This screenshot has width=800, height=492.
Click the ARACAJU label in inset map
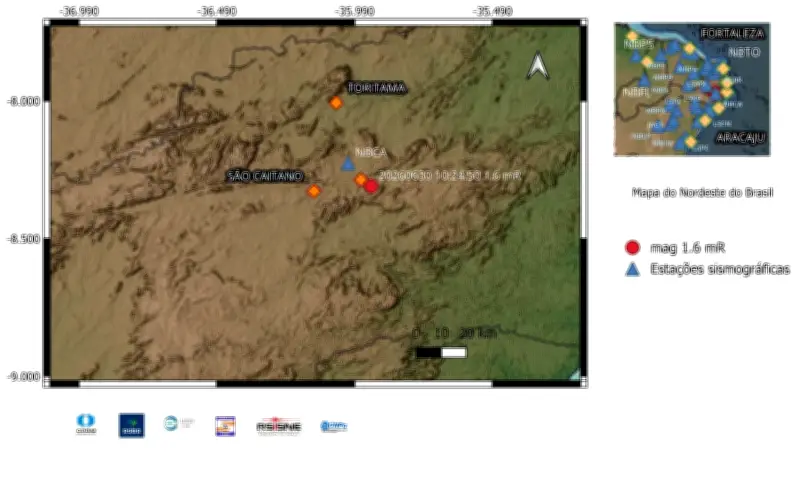click(741, 137)
